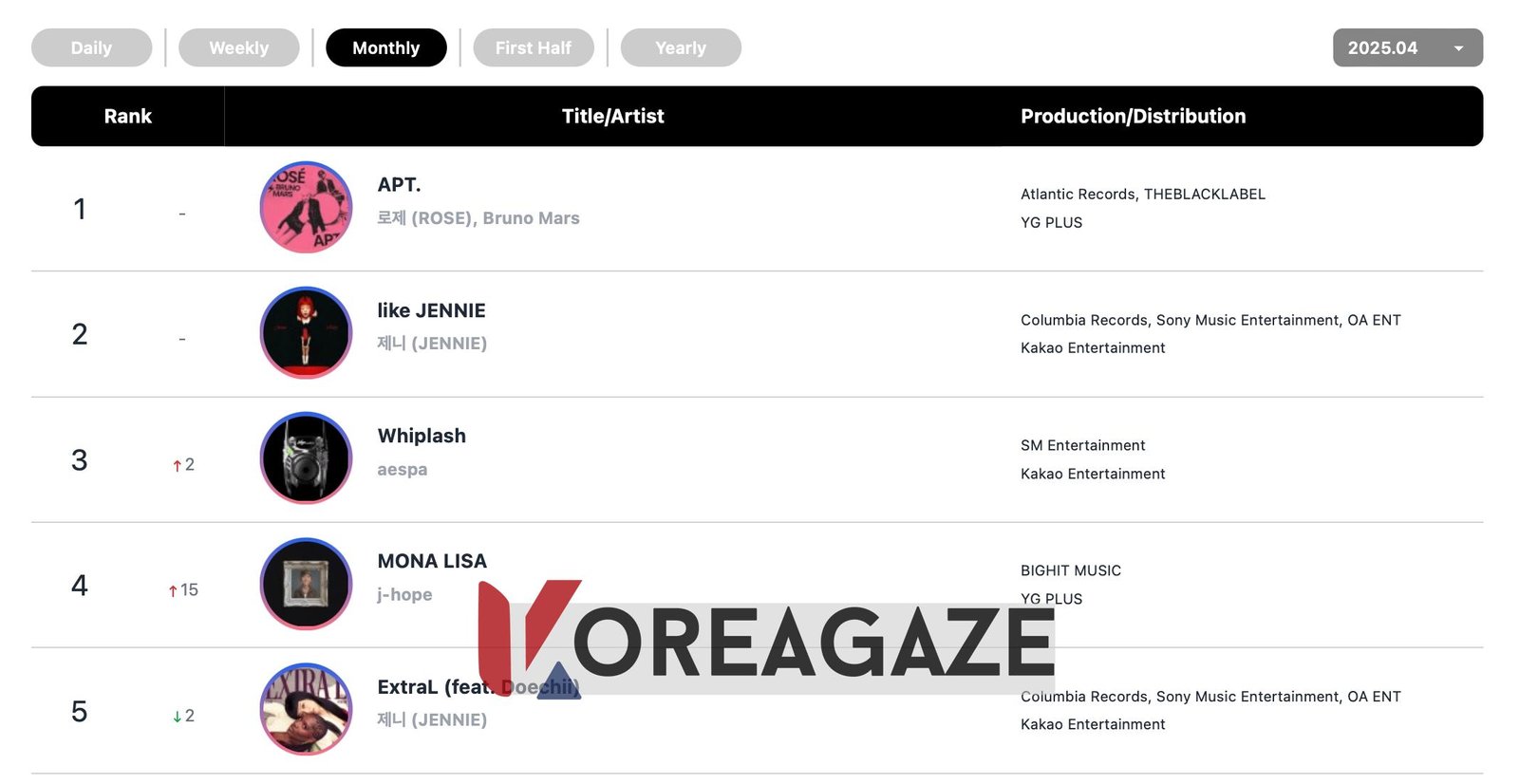1519x784 pixels.
Task: Switch to First Half chart
Action: click(x=533, y=47)
